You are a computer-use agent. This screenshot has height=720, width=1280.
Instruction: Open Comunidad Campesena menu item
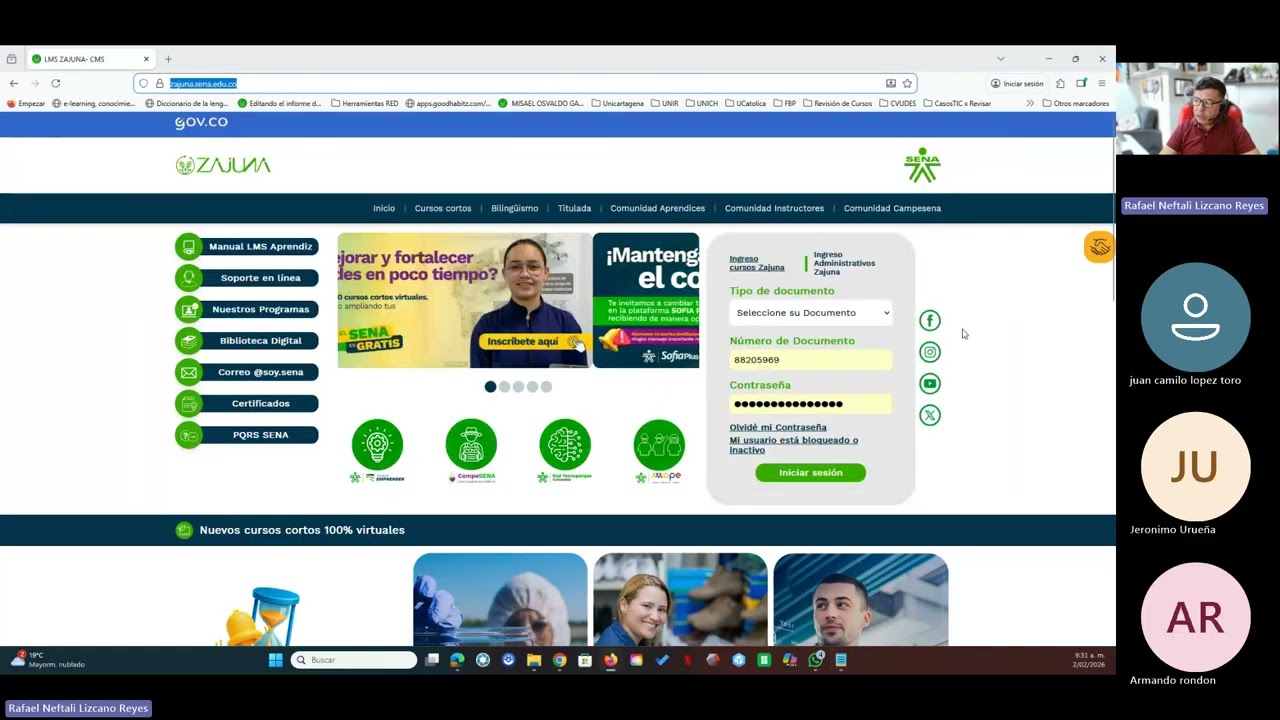click(x=892, y=208)
